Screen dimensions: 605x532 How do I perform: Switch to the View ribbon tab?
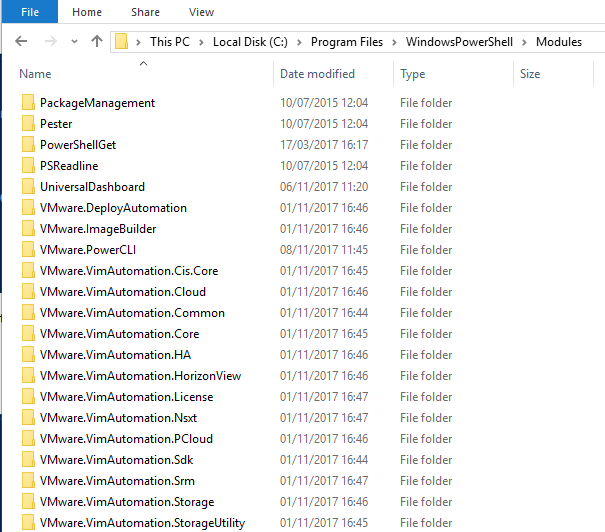pyautogui.click(x=201, y=12)
